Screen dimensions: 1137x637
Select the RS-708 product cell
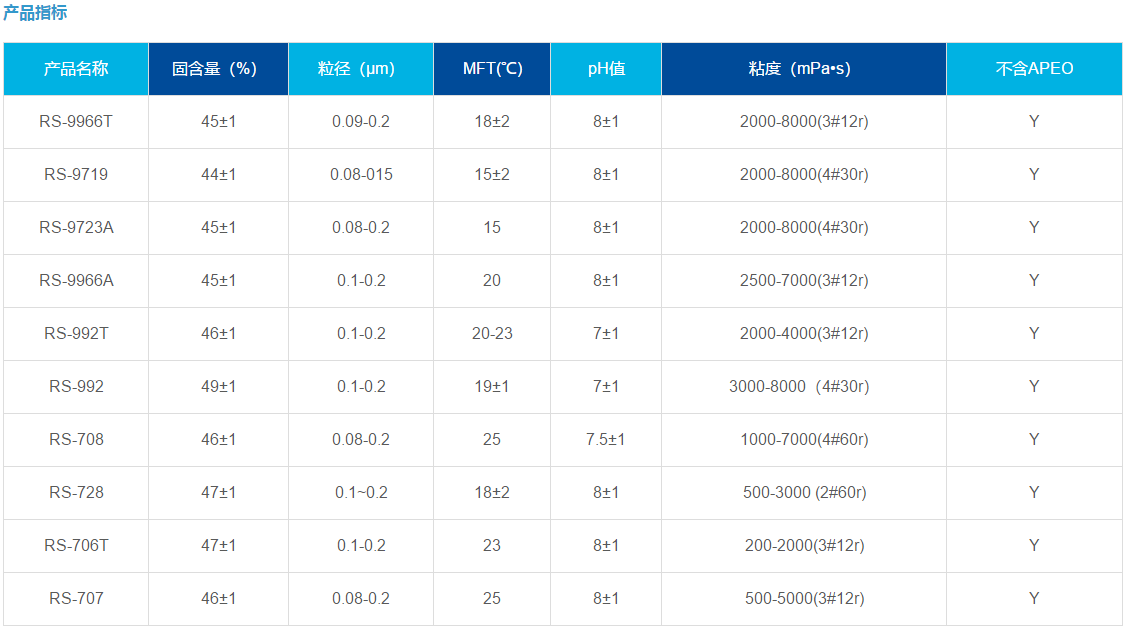click(x=76, y=440)
